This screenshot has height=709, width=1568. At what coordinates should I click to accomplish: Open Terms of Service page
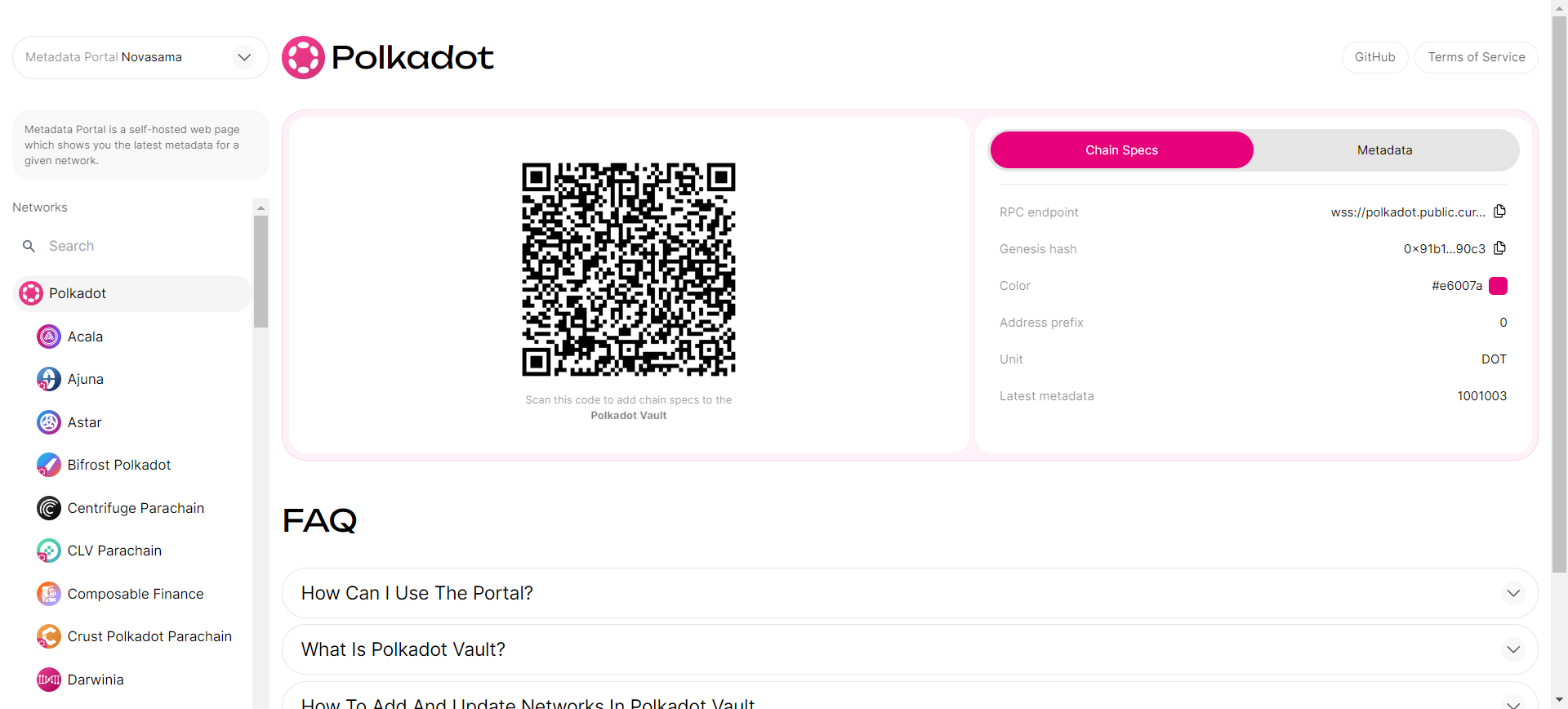pyautogui.click(x=1477, y=57)
